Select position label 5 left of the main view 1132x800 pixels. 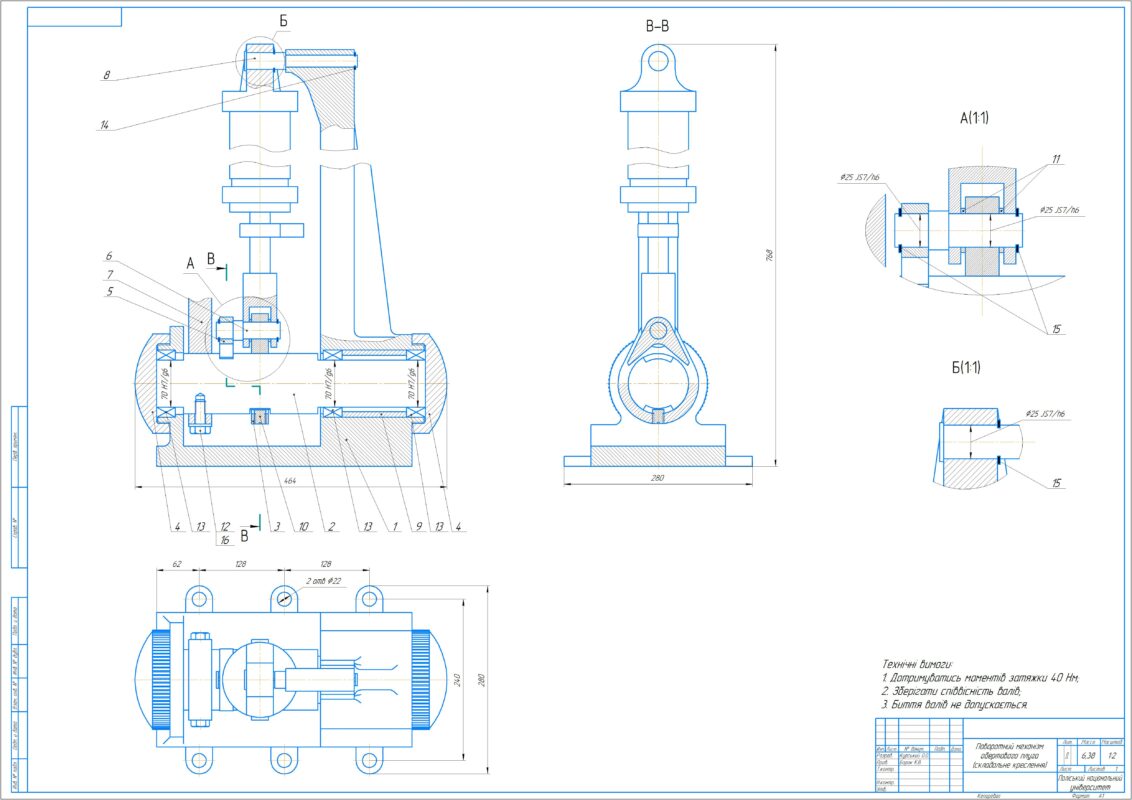click(x=110, y=292)
